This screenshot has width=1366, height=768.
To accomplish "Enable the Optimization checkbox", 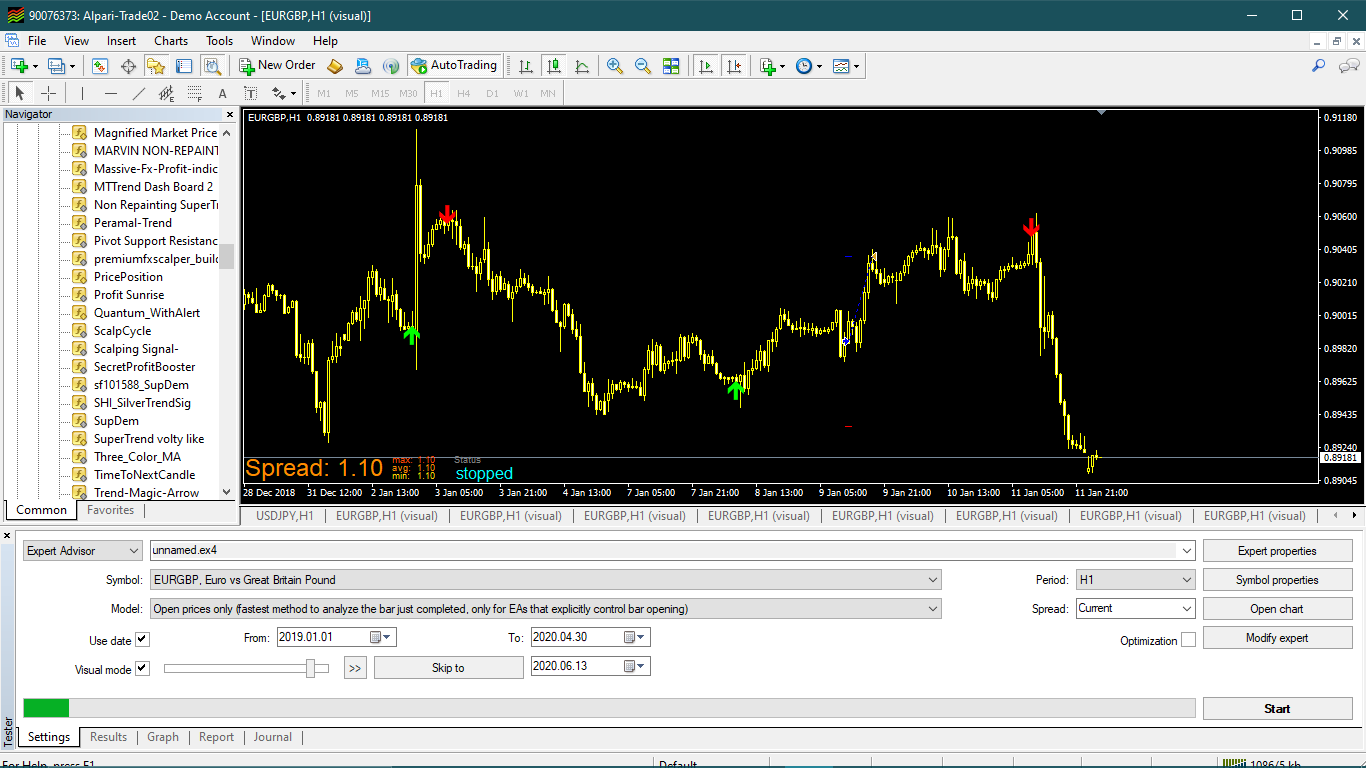I will click(1188, 640).
